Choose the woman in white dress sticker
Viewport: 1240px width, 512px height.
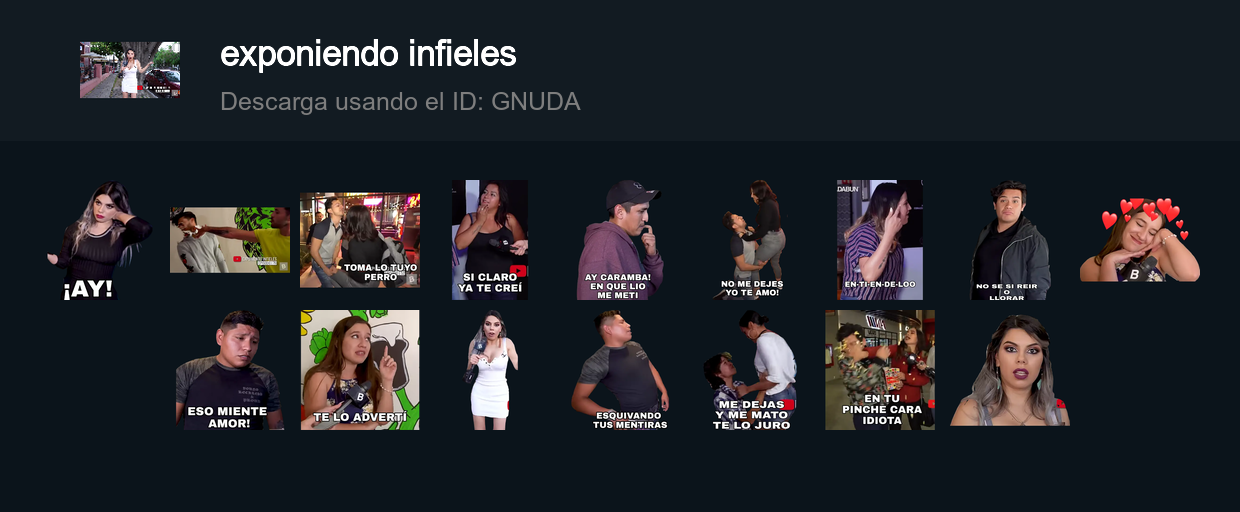click(490, 370)
